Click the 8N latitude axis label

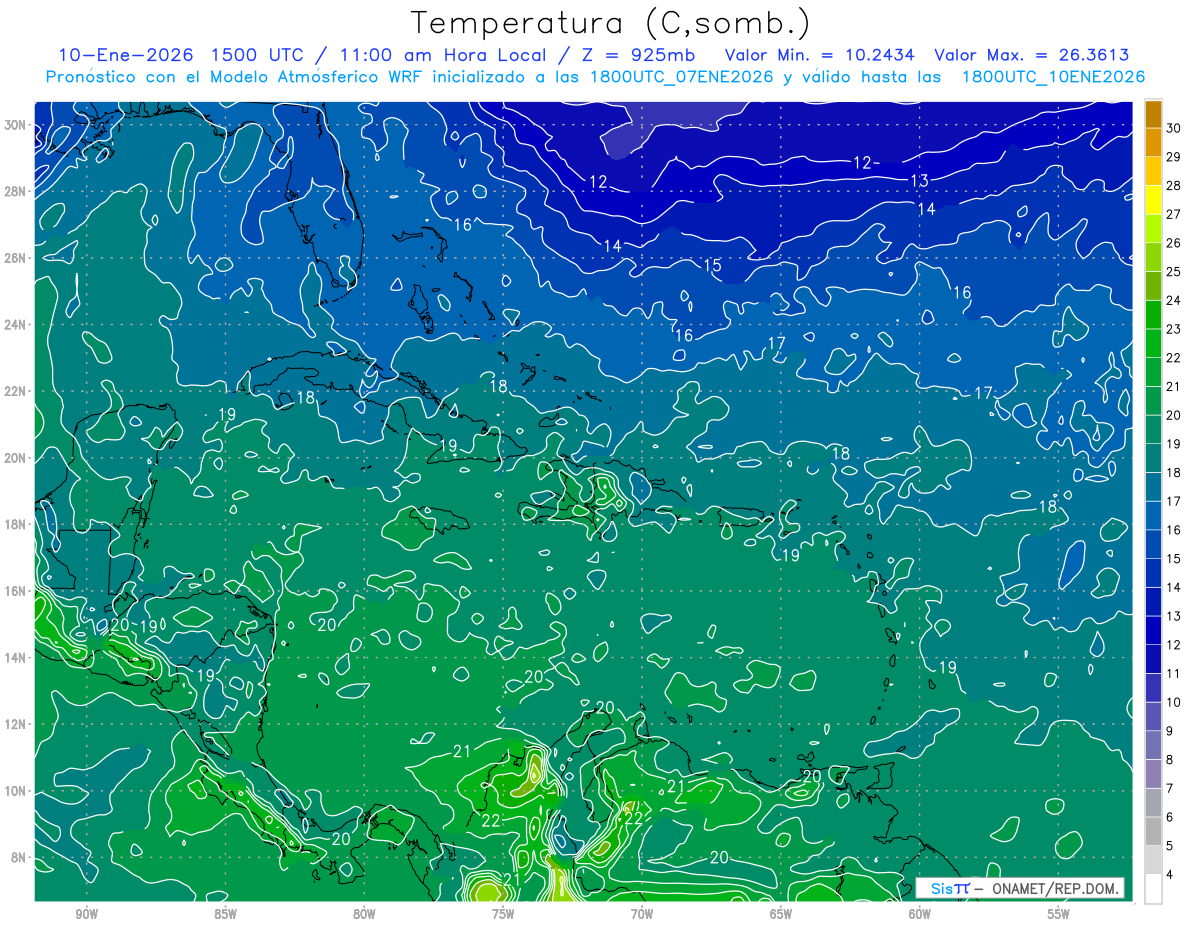tap(19, 857)
